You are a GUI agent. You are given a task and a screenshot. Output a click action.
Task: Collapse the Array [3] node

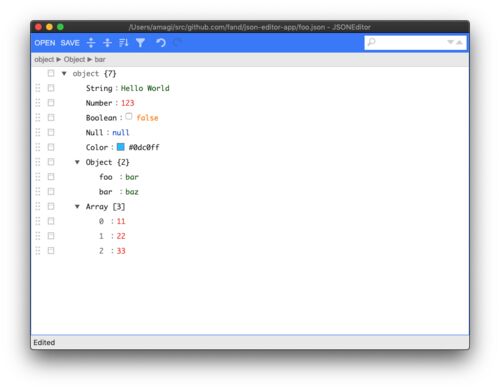point(77,206)
